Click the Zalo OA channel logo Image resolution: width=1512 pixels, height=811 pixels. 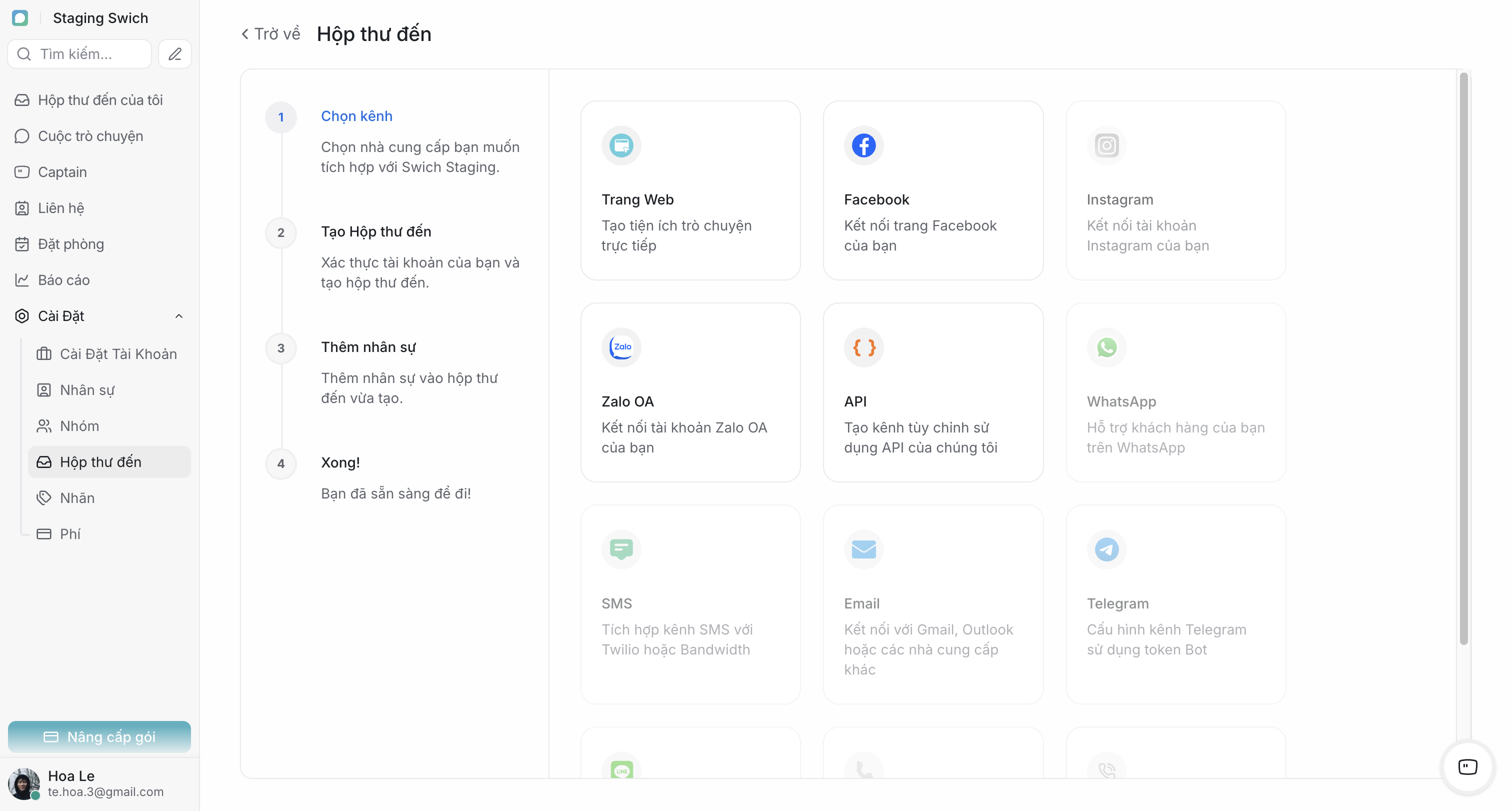[x=621, y=347]
